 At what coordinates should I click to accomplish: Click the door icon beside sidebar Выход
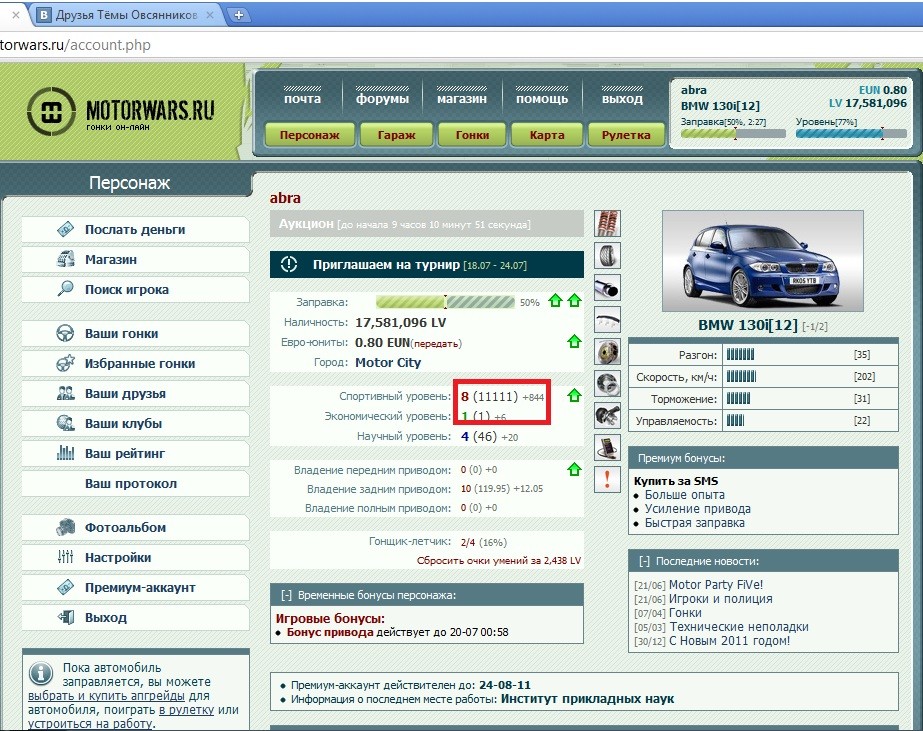(65, 617)
